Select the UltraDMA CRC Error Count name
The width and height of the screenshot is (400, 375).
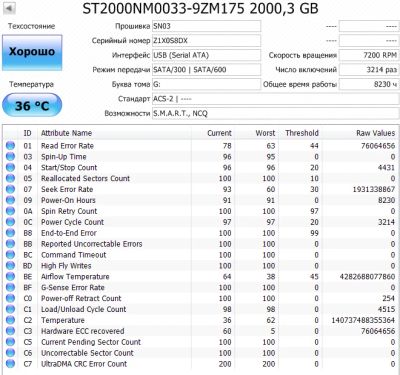point(84,364)
